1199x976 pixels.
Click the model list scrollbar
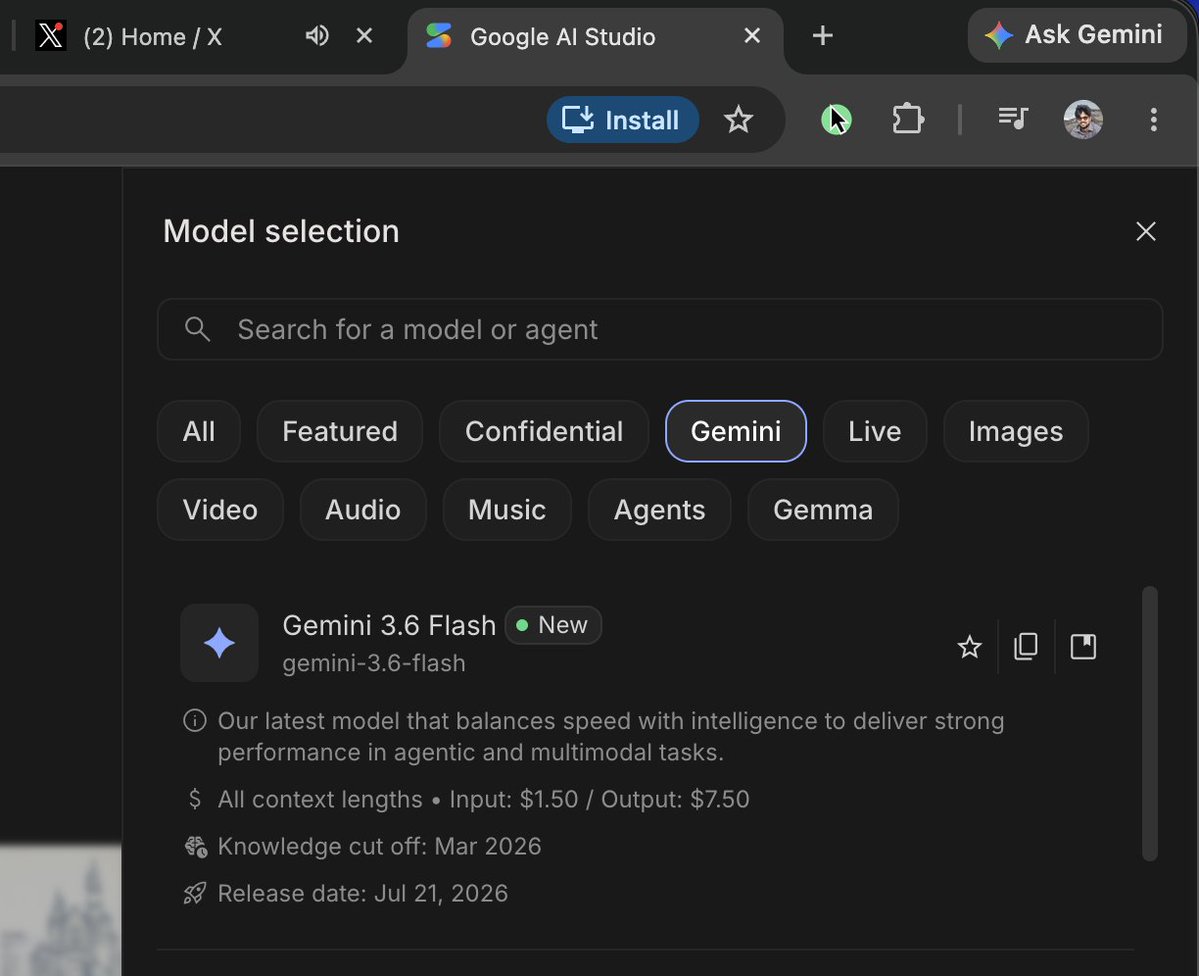tap(1149, 724)
